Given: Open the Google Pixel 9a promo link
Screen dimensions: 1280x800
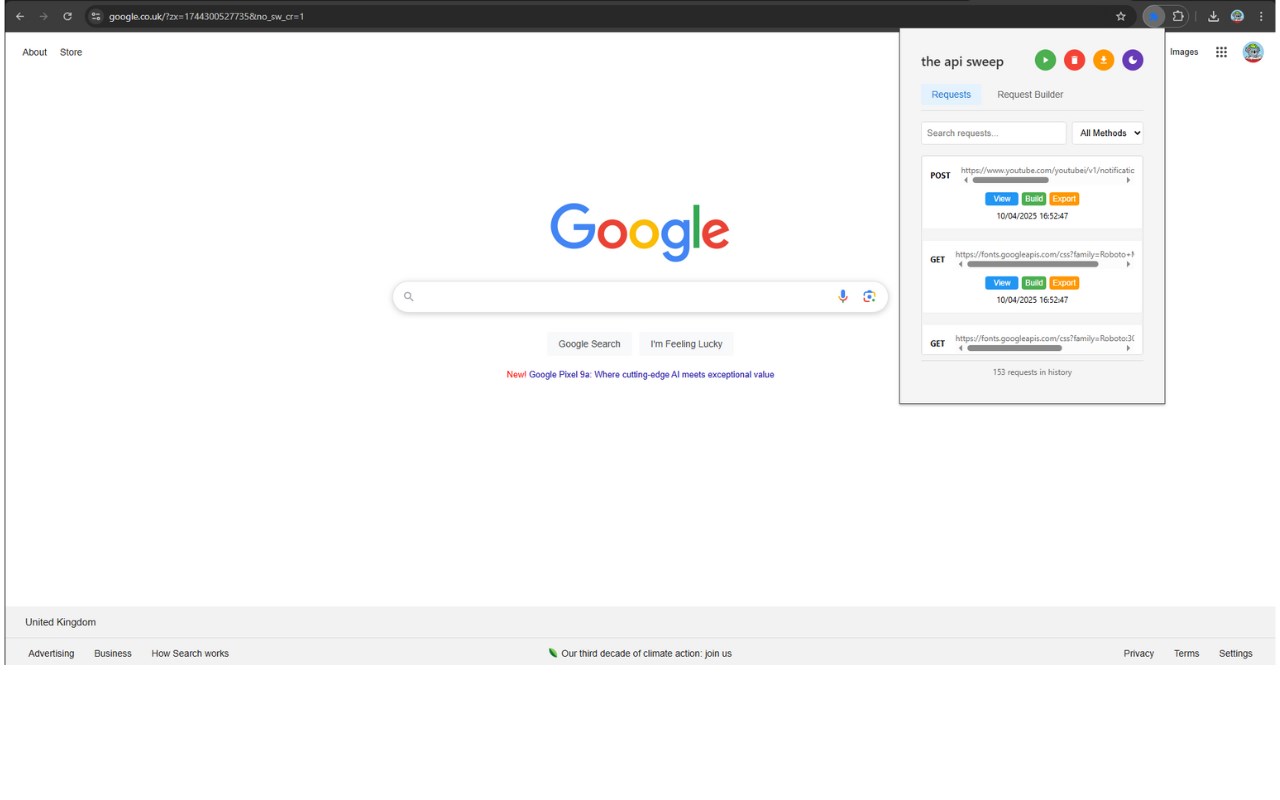Looking at the screenshot, I should (651, 375).
